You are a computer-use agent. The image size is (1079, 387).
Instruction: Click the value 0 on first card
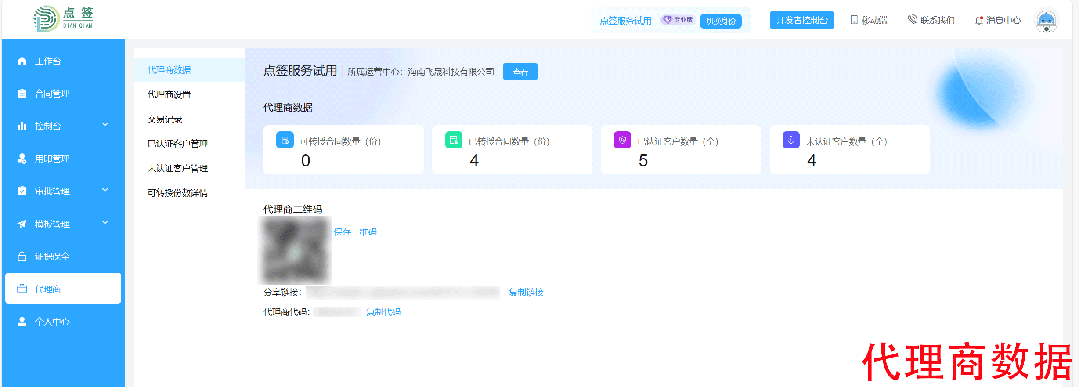(x=306, y=160)
